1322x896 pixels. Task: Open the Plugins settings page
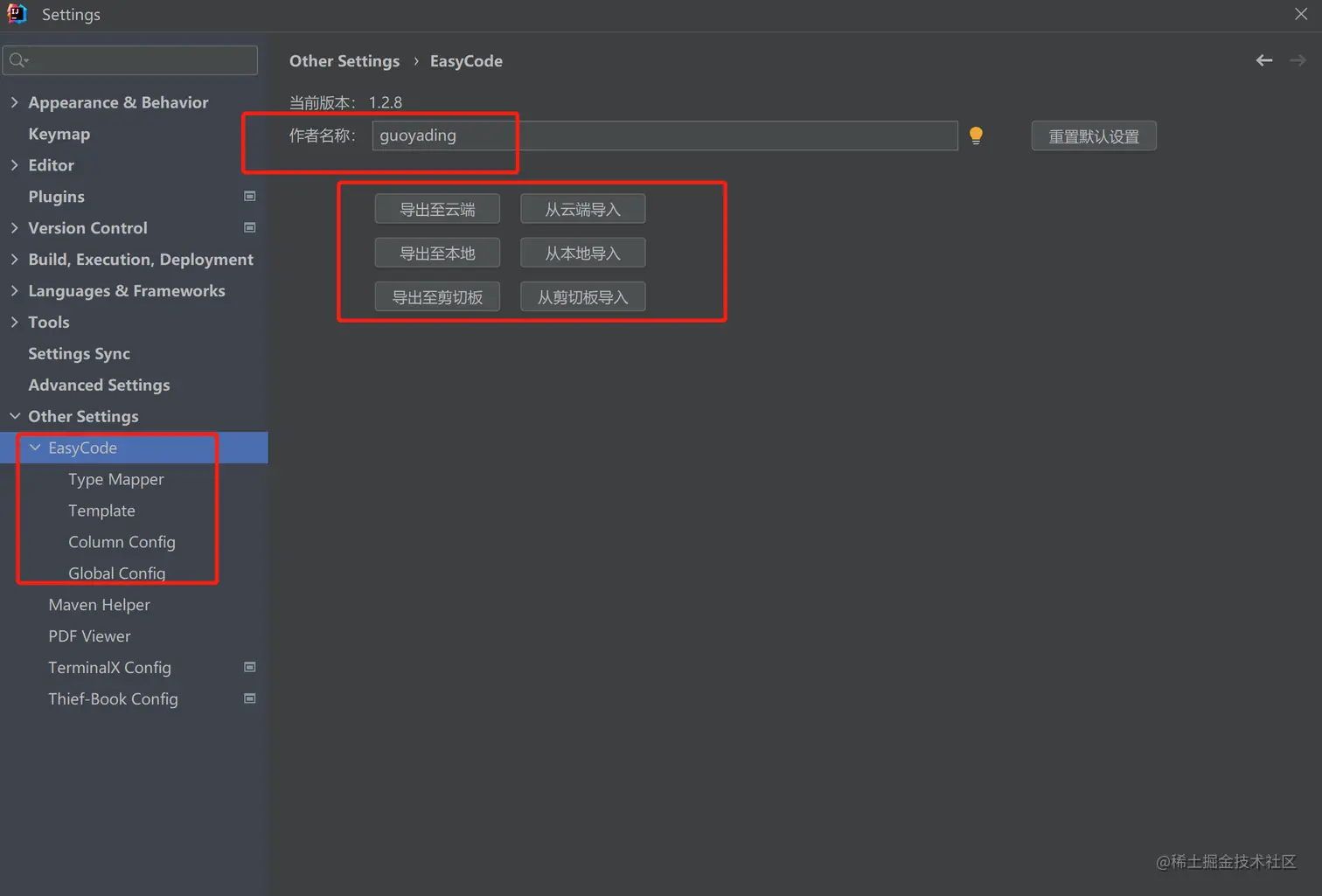coord(56,197)
